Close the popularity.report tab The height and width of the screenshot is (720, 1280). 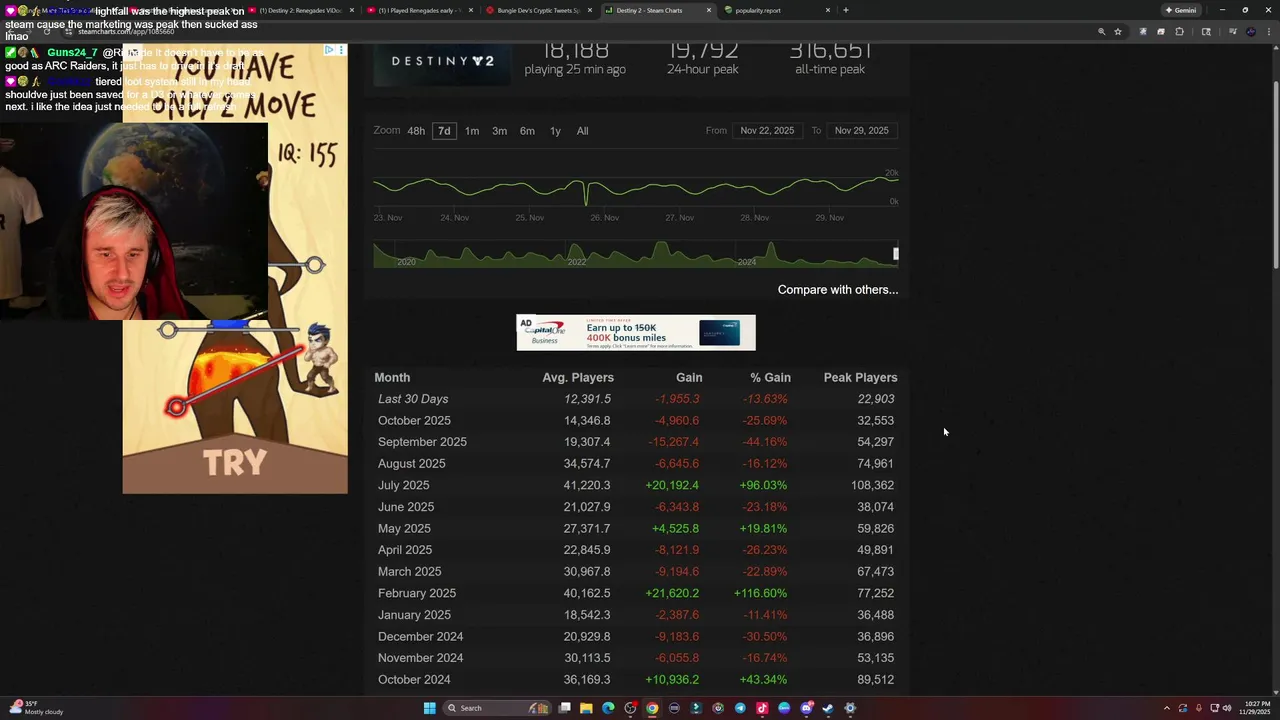pos(828,10)
